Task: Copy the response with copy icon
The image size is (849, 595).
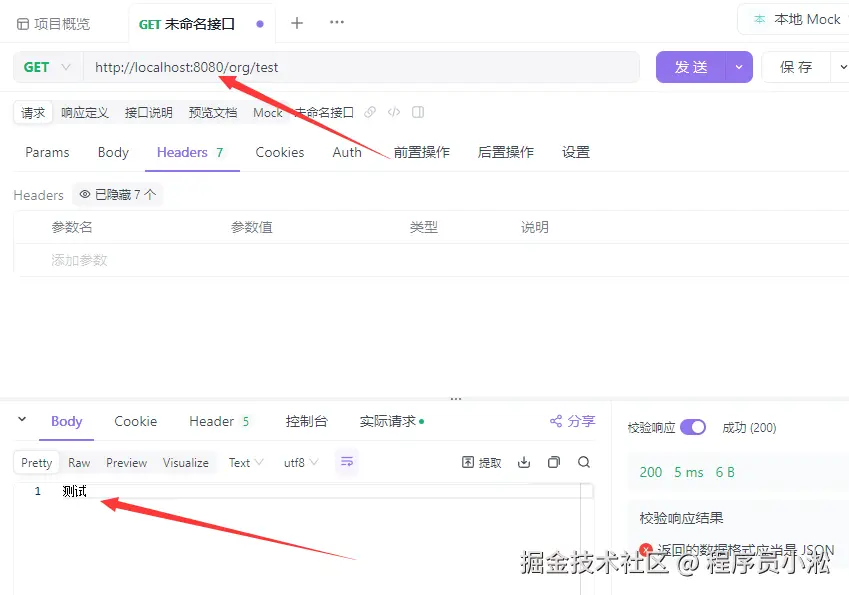Action: click(x=553, y=462)
